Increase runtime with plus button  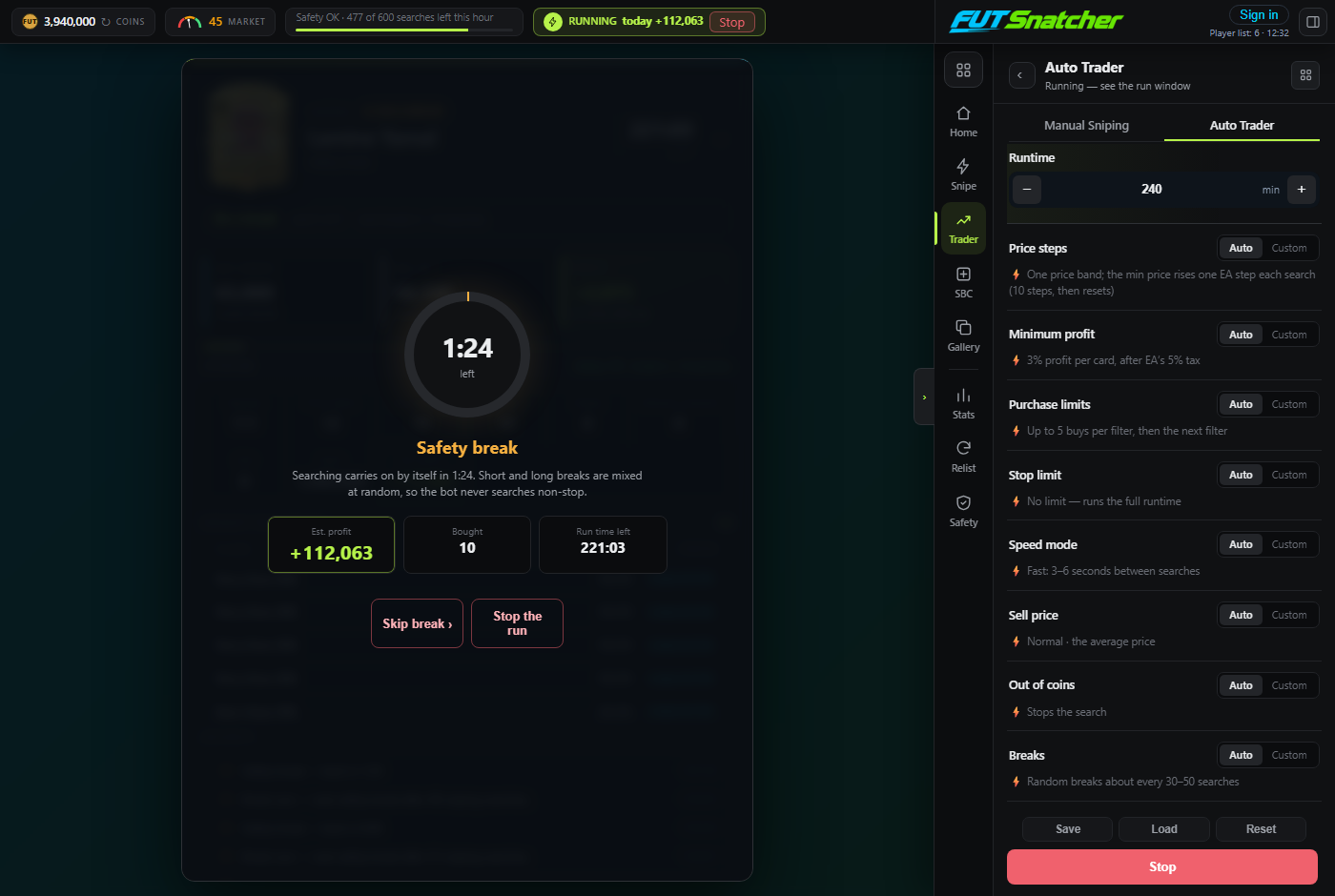coord(1302,190)
